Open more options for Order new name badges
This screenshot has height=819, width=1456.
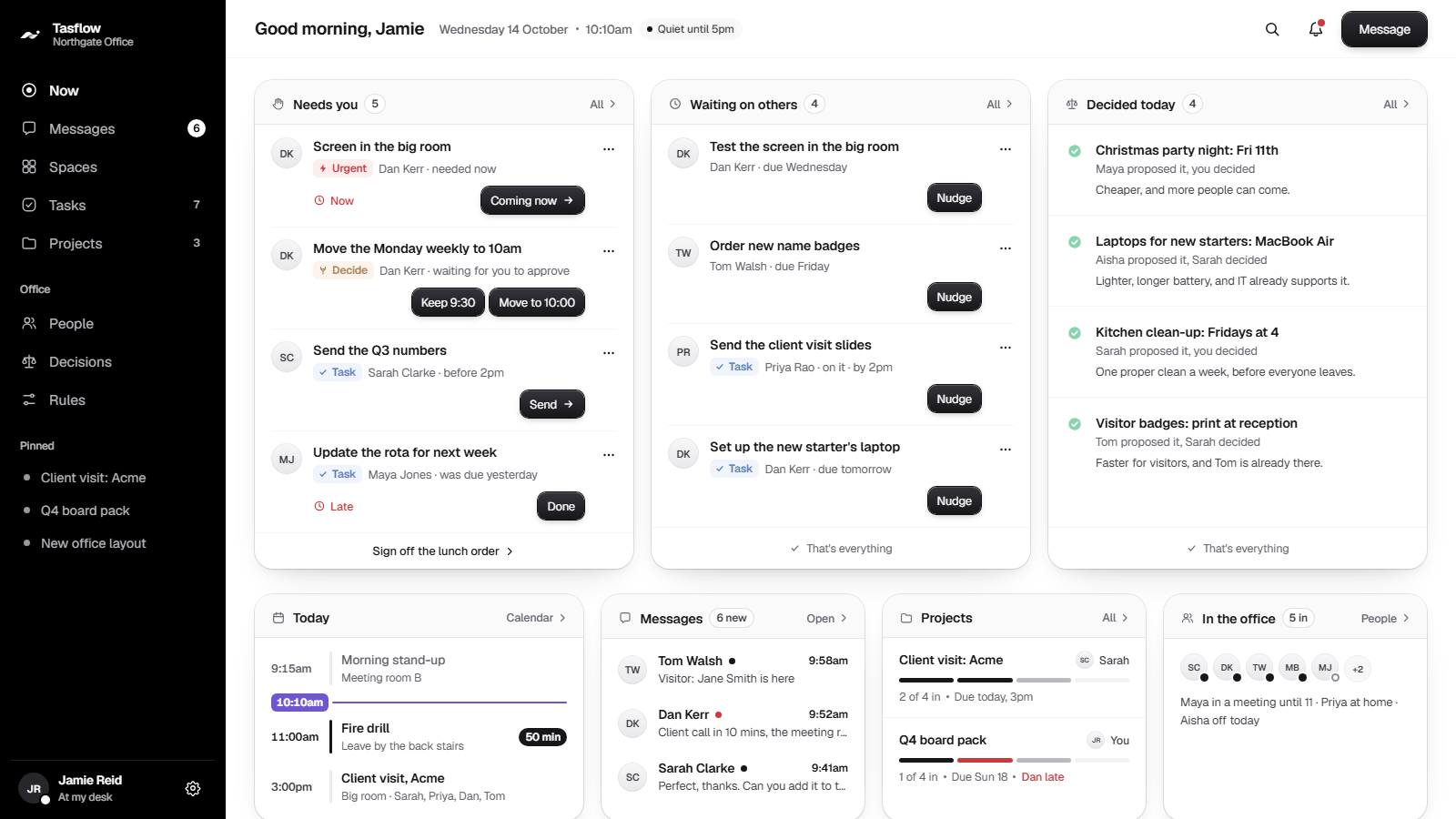pyautogui.click(x=1006, y=248)
